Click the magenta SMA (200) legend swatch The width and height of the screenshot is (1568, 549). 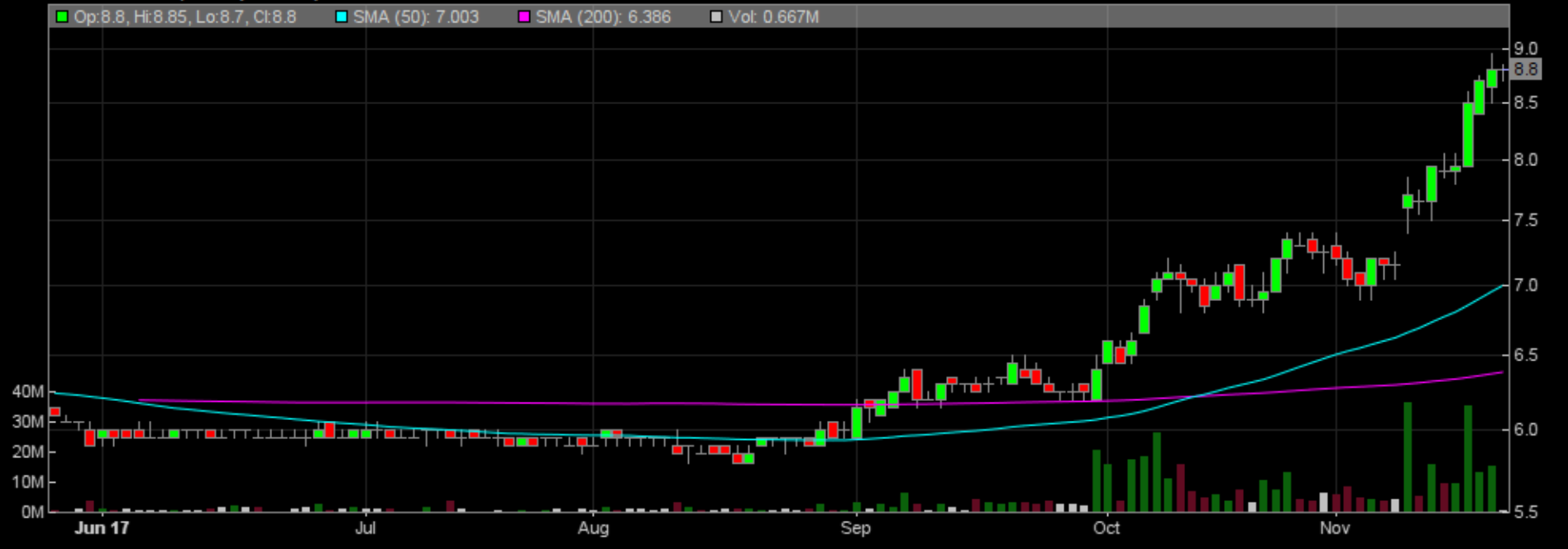click(523, 17)
